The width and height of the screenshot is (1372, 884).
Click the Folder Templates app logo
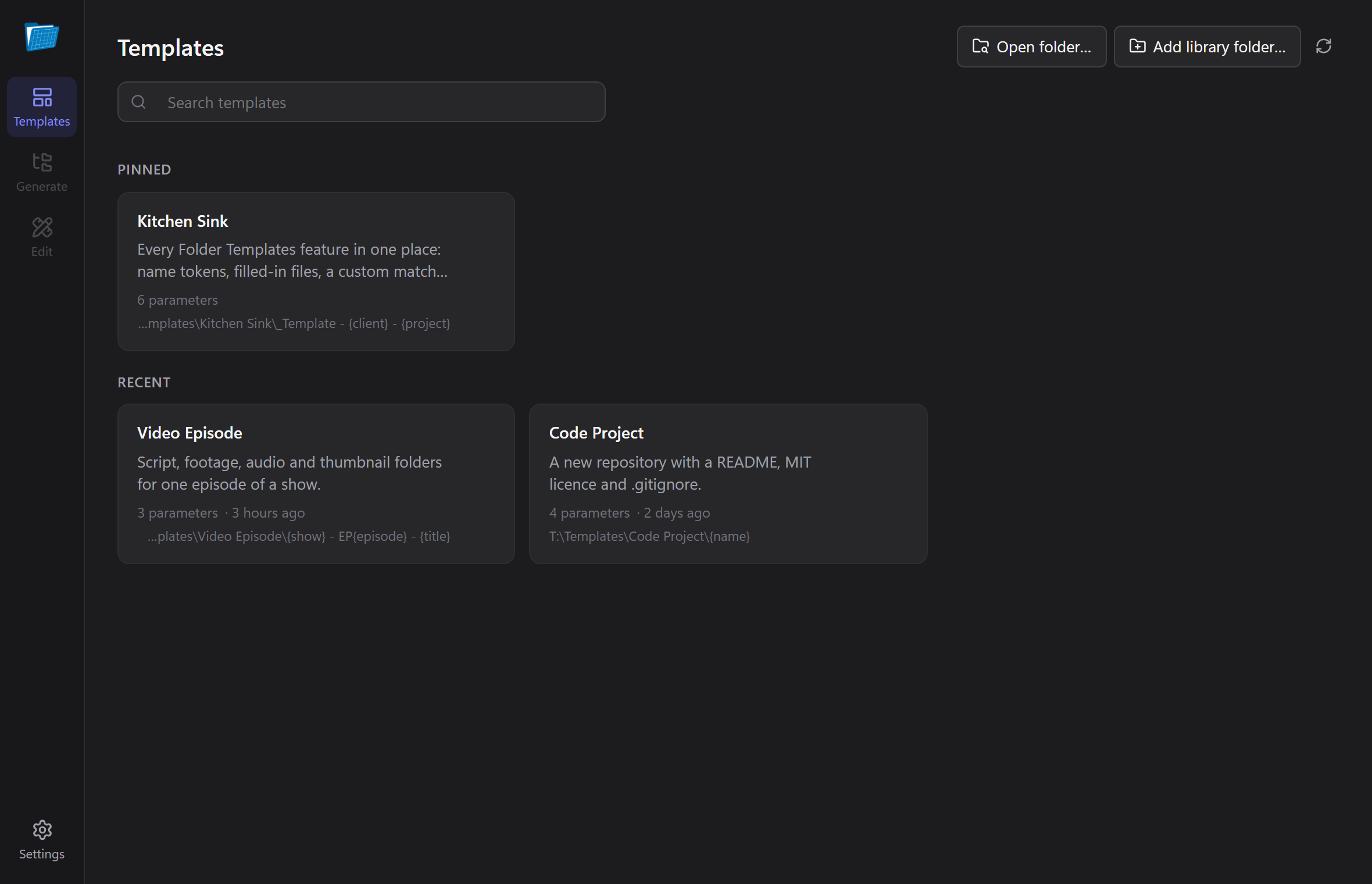tap(42, 37)
